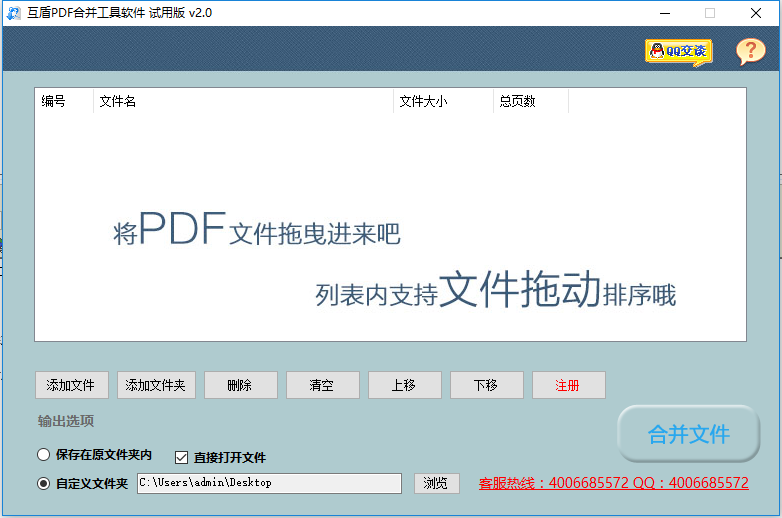Click the 添加文件夹 button

point(156,385)
